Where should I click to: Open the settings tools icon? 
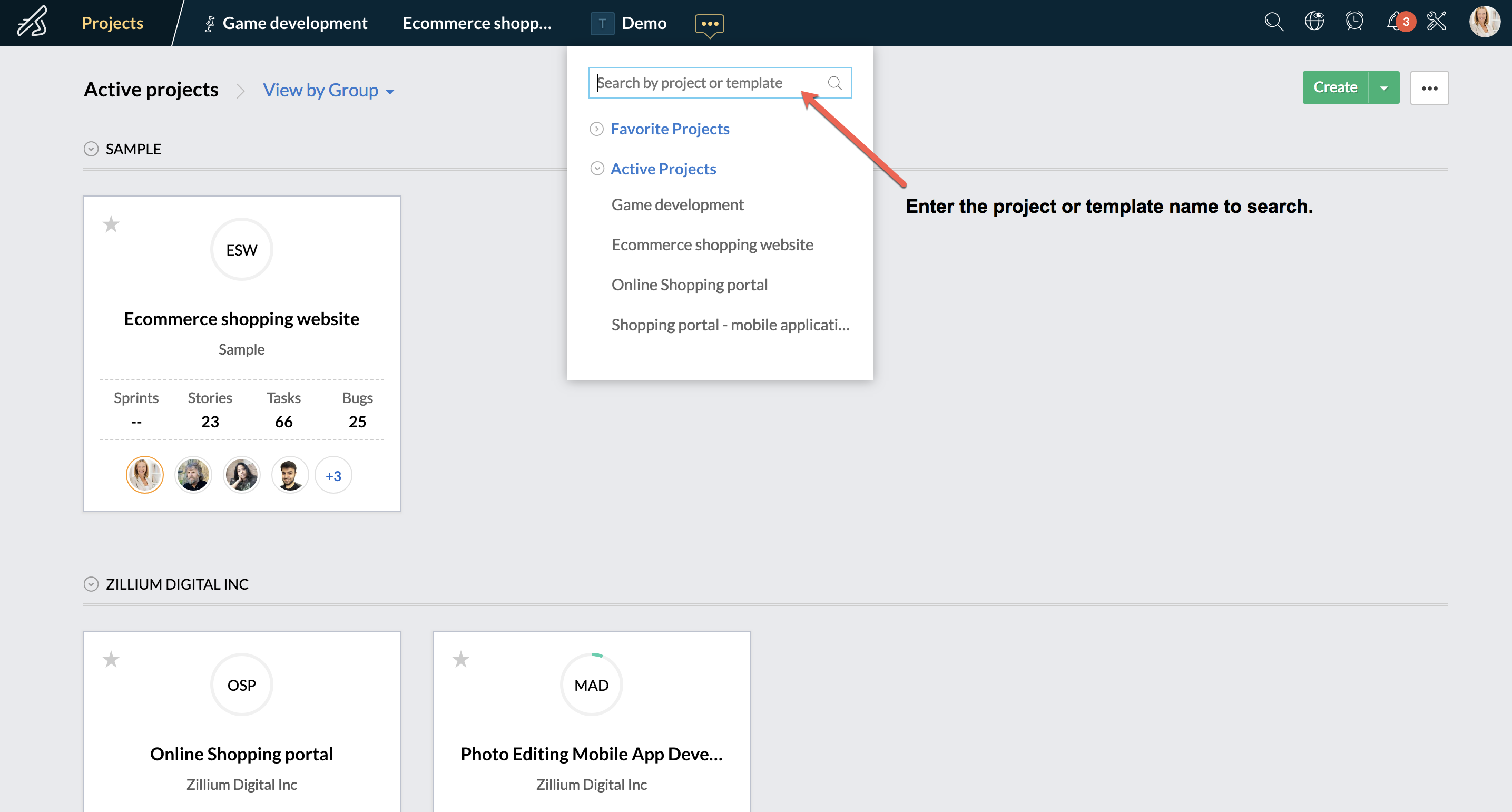[x=1436, y=22]
